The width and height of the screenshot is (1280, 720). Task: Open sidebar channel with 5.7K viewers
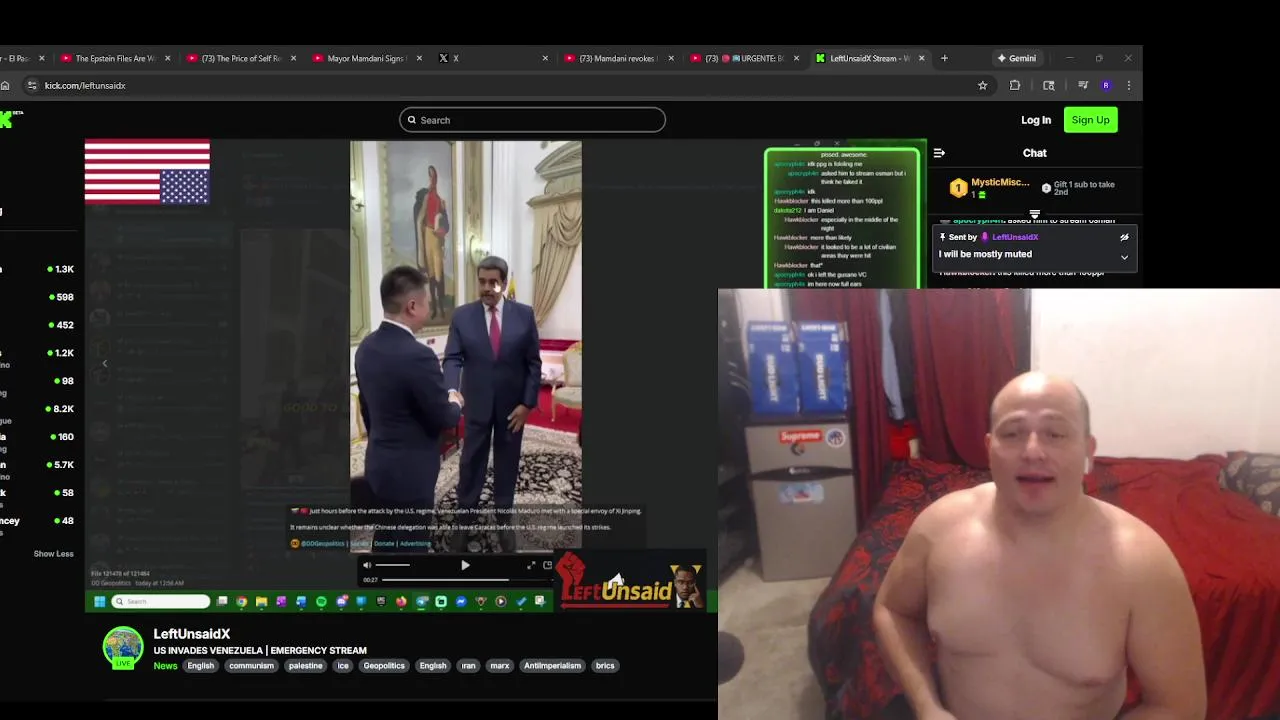38,465
